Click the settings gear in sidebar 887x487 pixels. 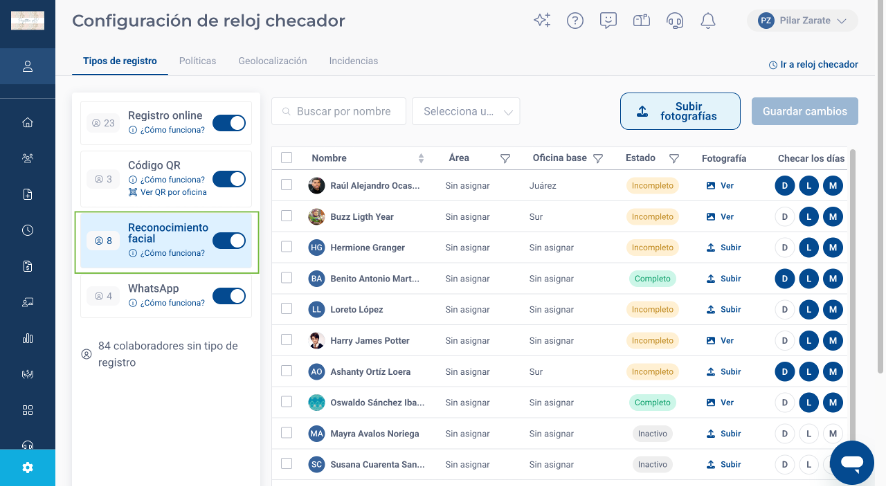click(27, 468)
